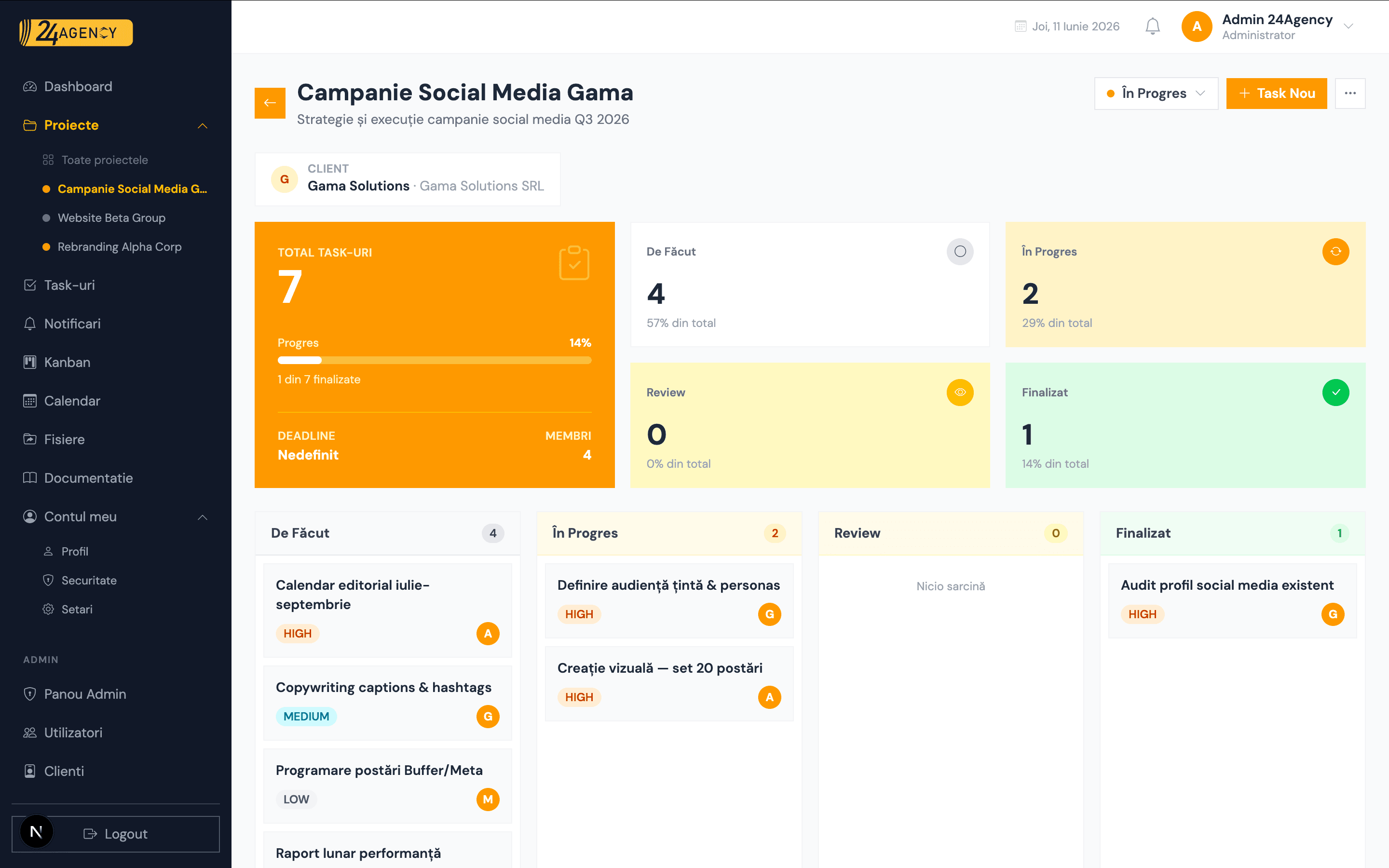Click assignee avatar M on Programare postări task
This screenshot has width=1389, height=868.
click(x=488, y=799)
